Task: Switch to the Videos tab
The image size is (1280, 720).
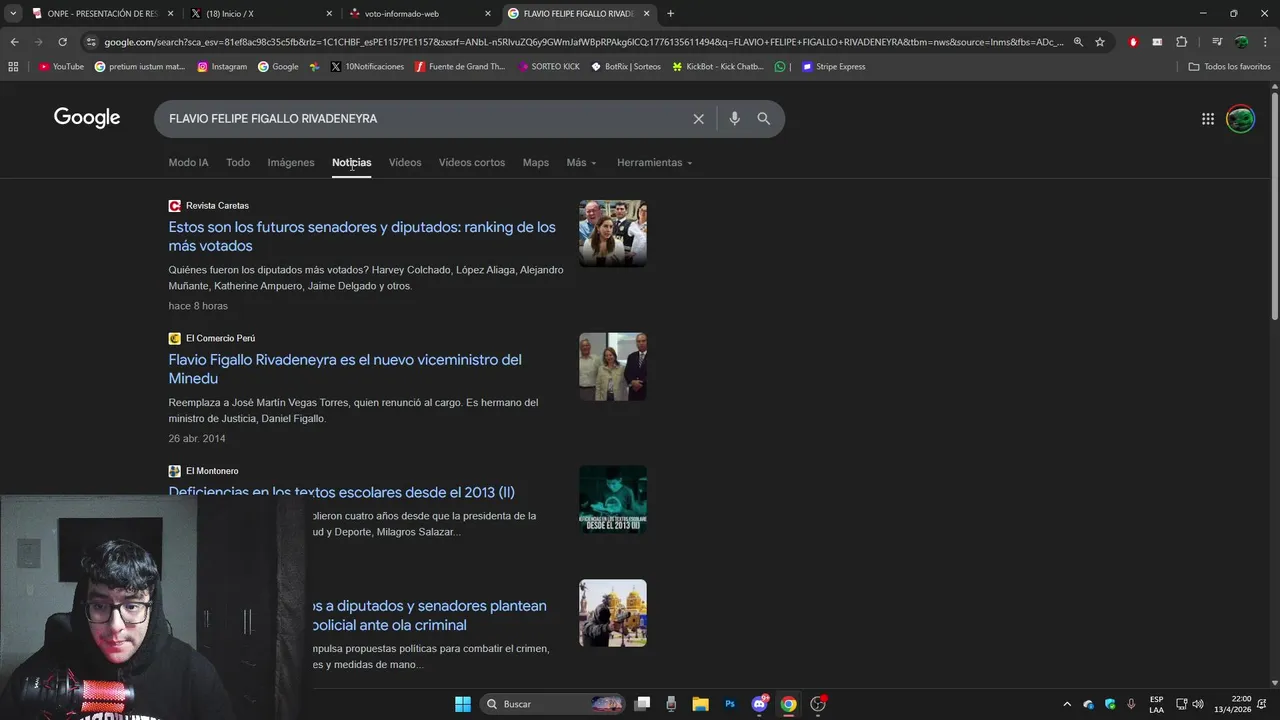Action: (405, 163)
